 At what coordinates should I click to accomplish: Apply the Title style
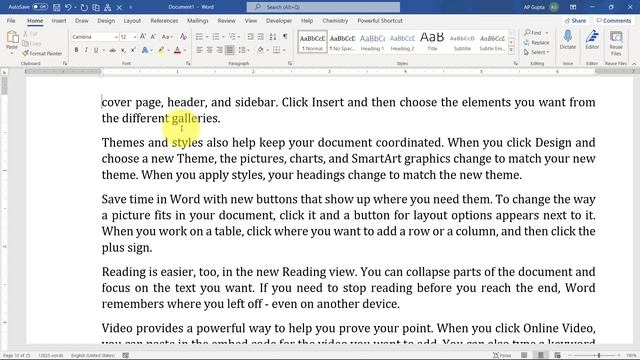click(432, 42)
